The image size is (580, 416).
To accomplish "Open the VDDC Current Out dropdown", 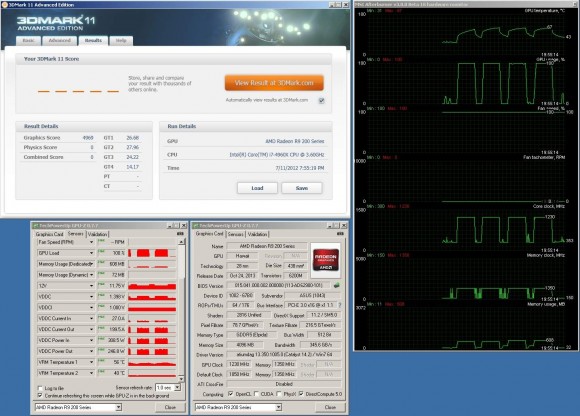I will (91, 329).
